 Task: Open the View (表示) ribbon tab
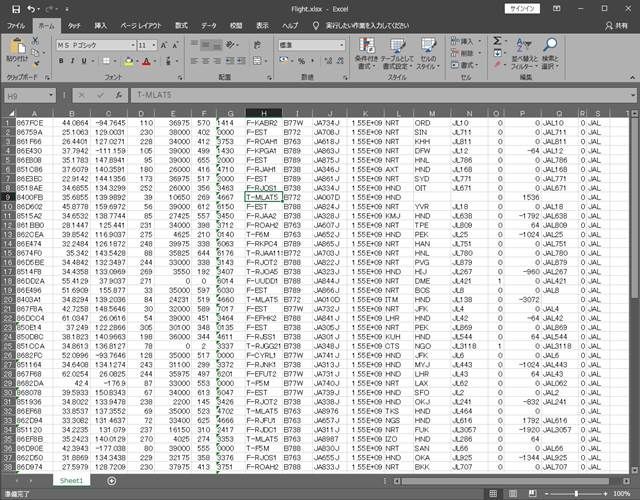pyautogui.click(x=262, y=26)
